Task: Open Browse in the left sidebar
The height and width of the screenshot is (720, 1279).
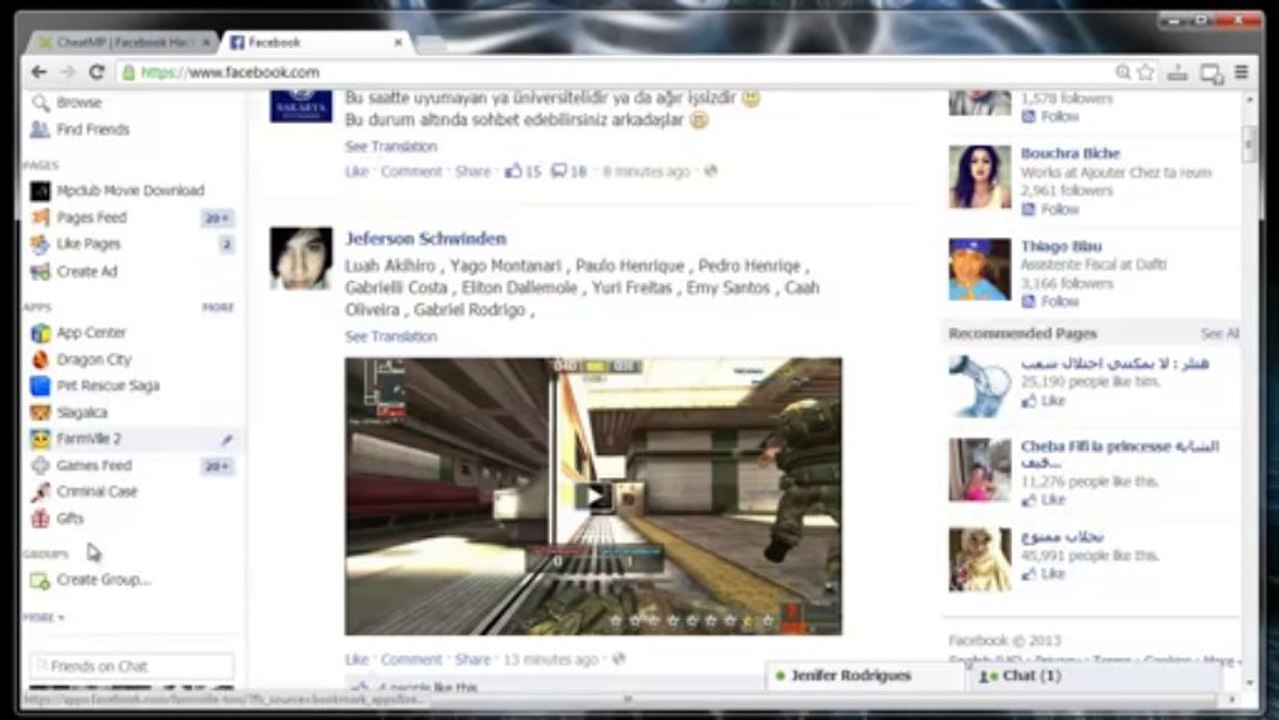Action: tap(79, 102)
